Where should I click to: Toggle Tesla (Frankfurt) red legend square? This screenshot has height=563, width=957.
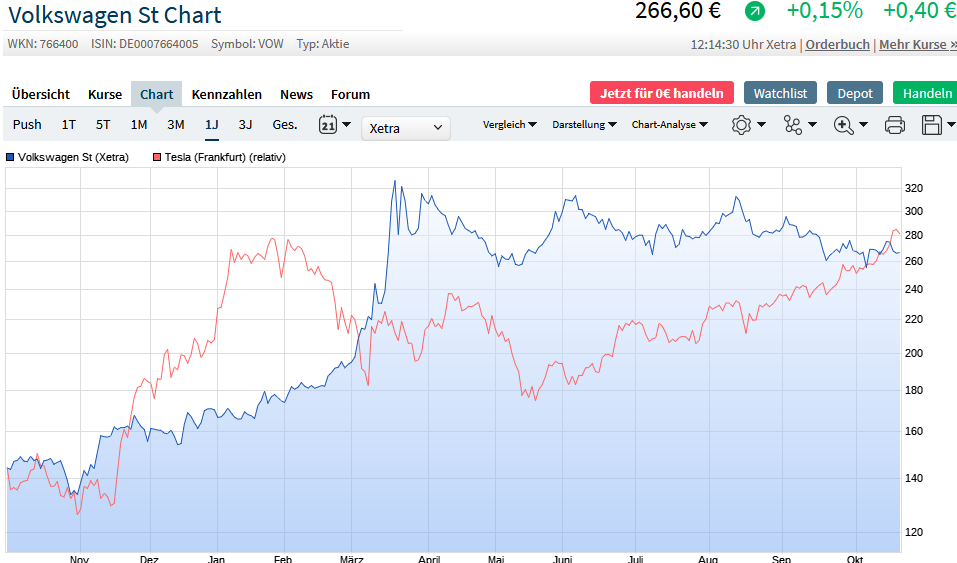tap(157, 157)
